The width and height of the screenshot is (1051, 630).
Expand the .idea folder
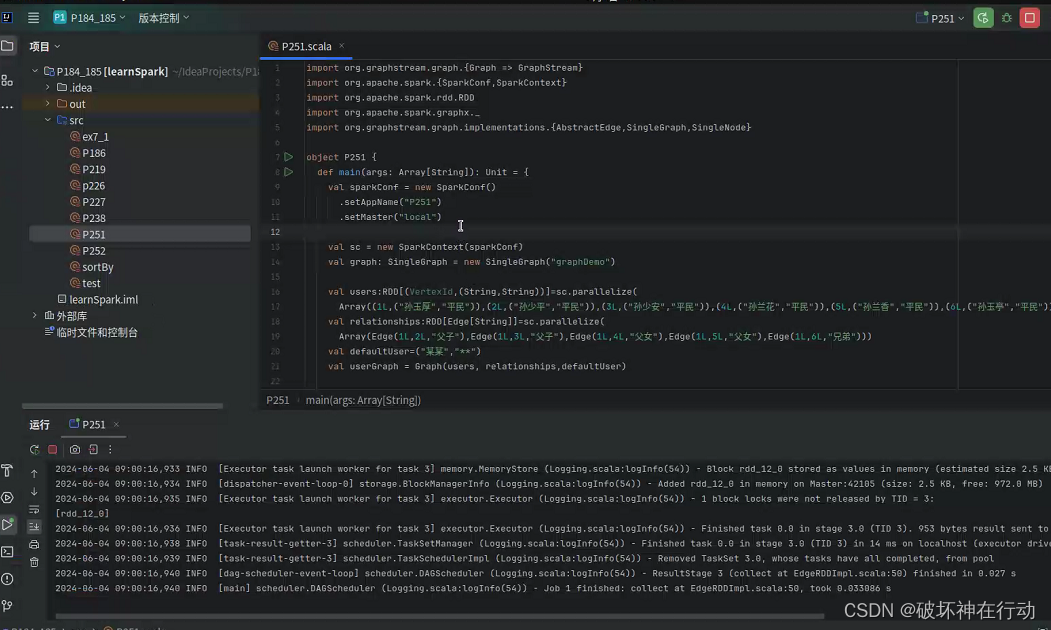[x=48, y=87]
